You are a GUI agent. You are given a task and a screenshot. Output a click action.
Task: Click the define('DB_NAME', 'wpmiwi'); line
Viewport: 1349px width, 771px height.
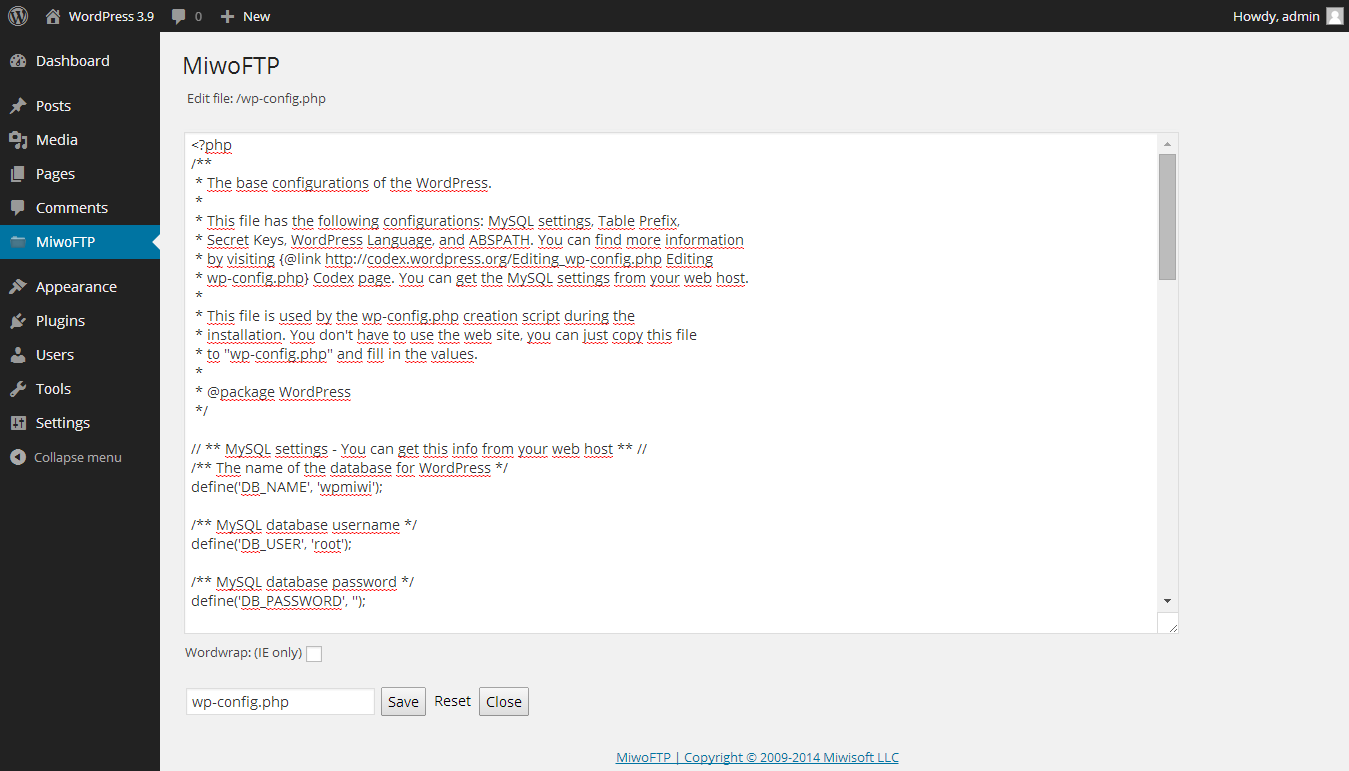click(x=287, y=487)
